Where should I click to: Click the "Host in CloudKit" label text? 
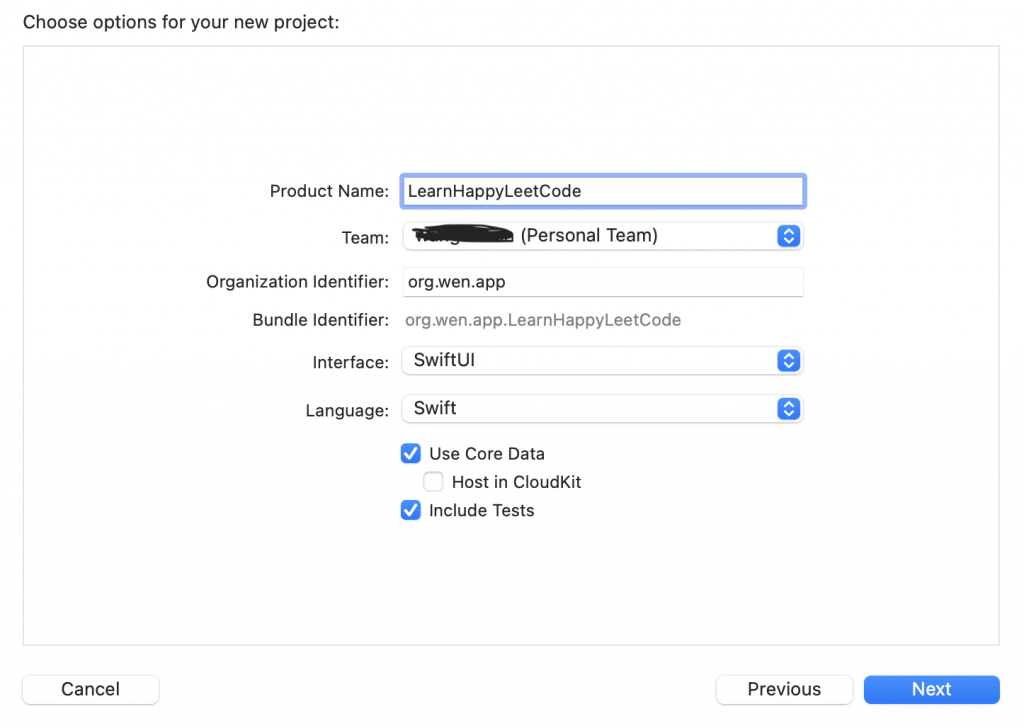(516, 482)
